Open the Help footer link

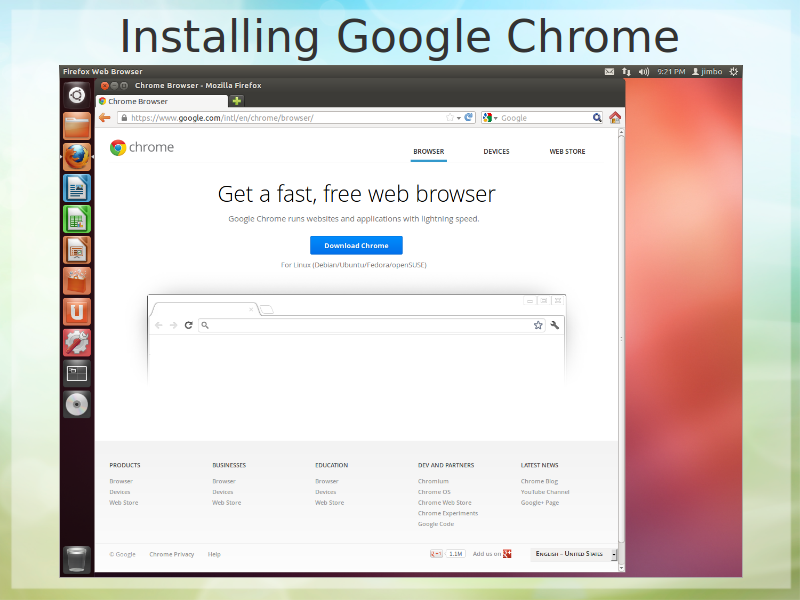pos(214,554)
